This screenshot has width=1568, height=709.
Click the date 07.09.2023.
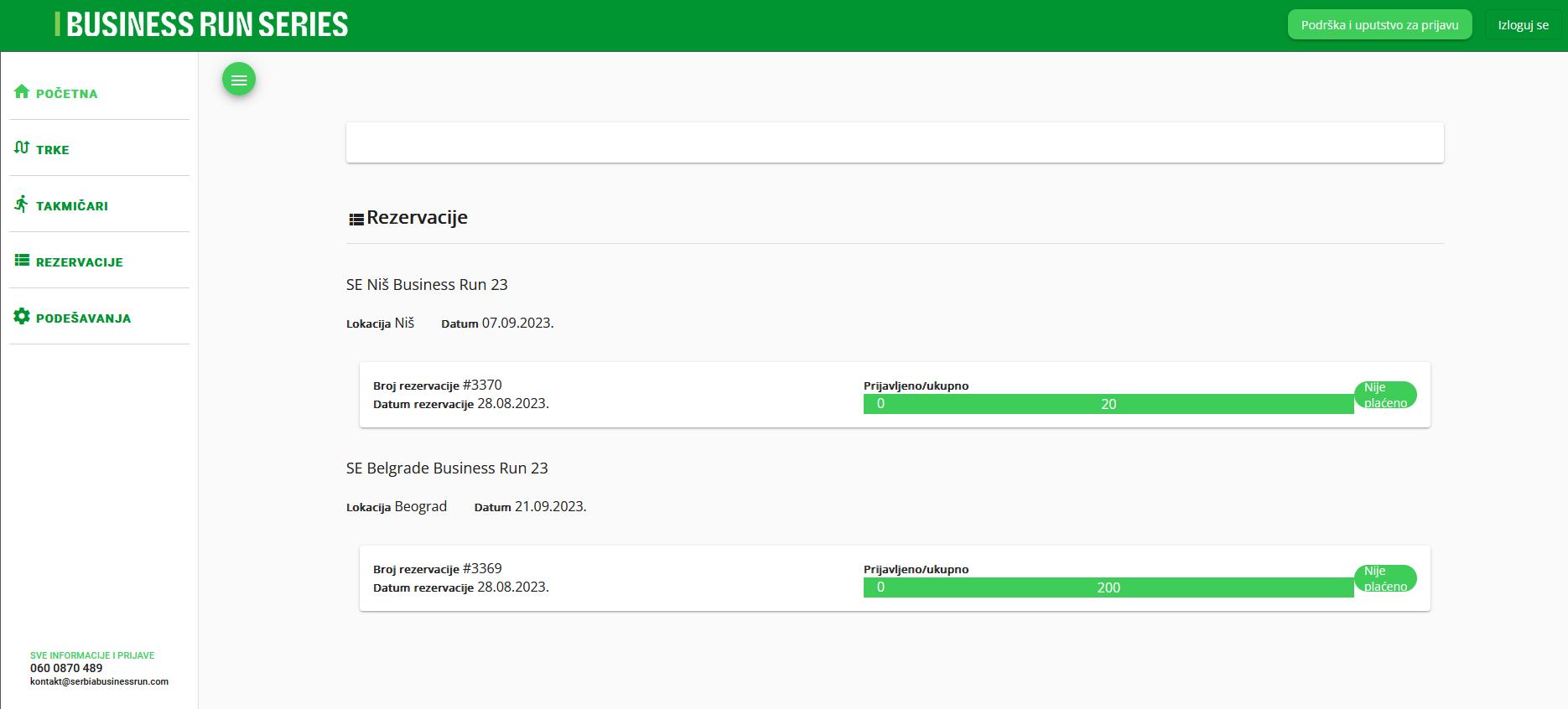[517, 323]
